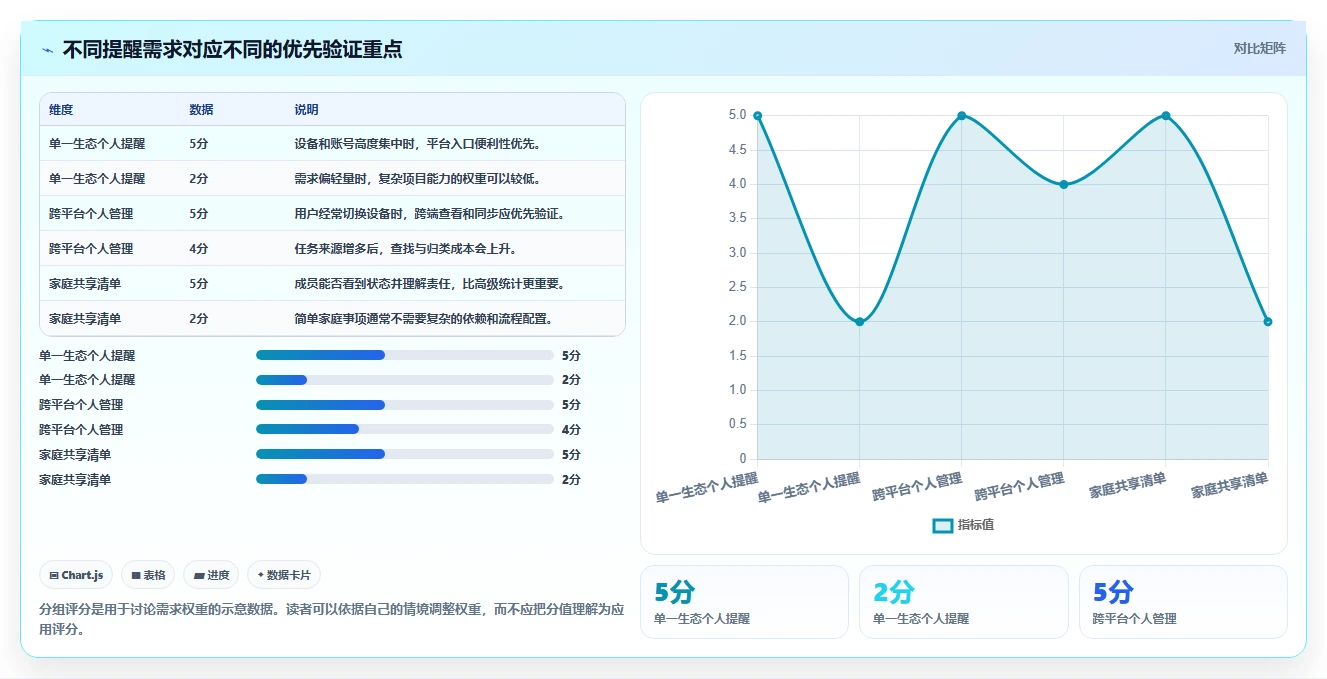Click the 跨平台个人管理 progress bar showing 5分
Viewport: 1327px width, 679px height.
pos(405,405)
